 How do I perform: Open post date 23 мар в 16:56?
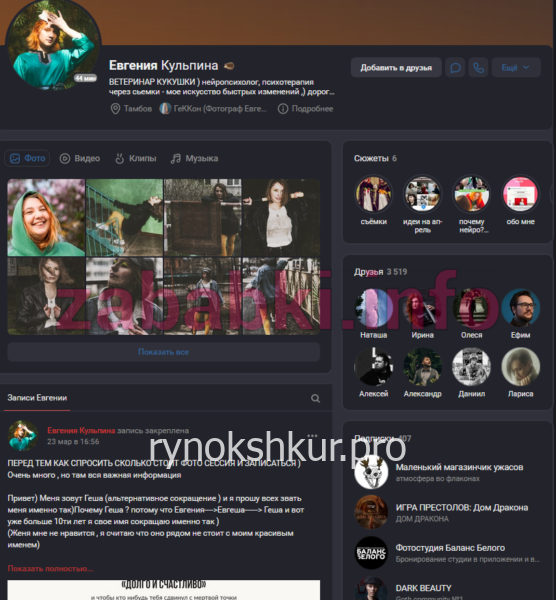[x=73, y=442]
